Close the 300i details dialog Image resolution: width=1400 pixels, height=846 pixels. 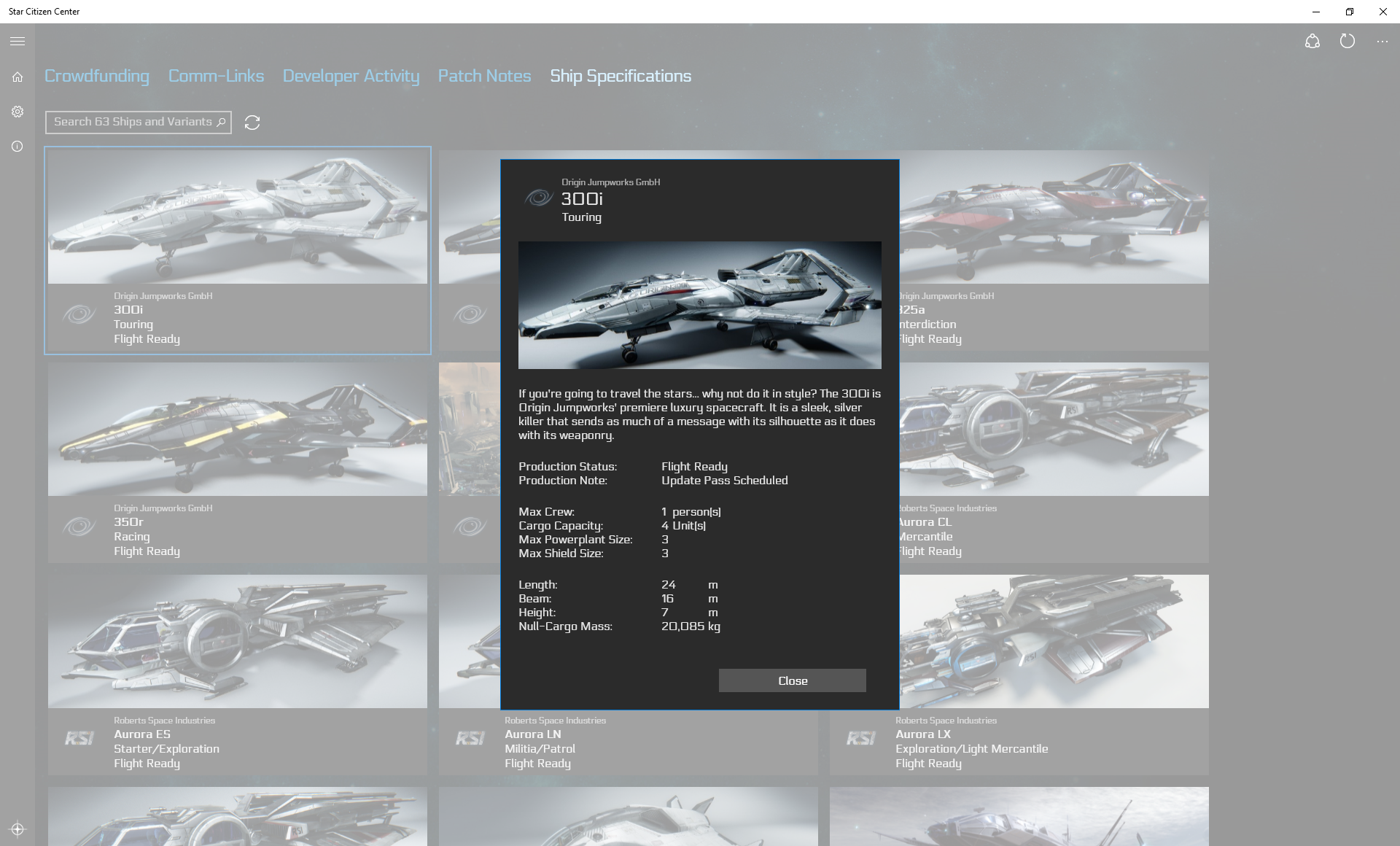coord(793,680)
